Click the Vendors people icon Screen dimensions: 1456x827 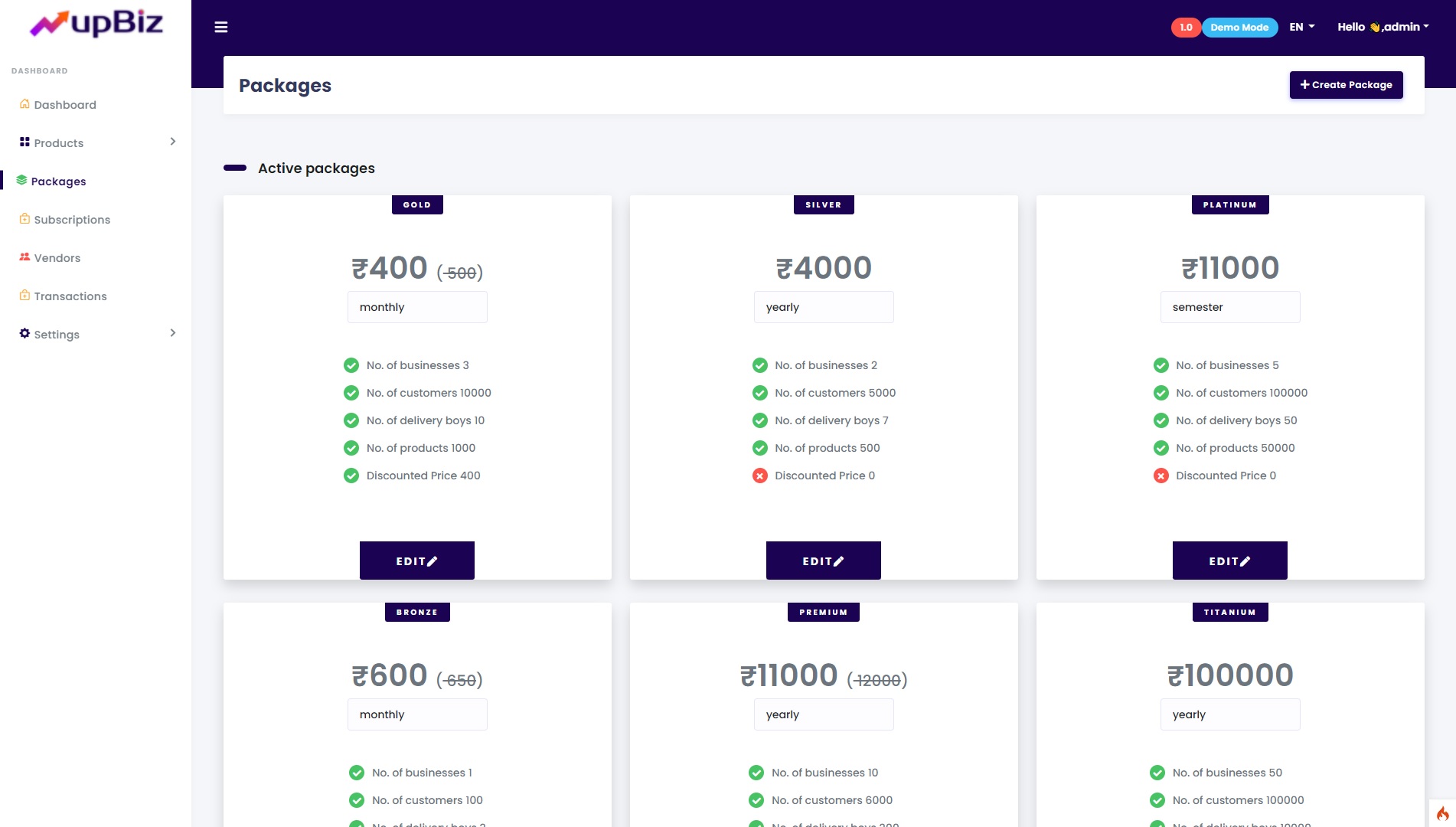(x=24, y=257)
